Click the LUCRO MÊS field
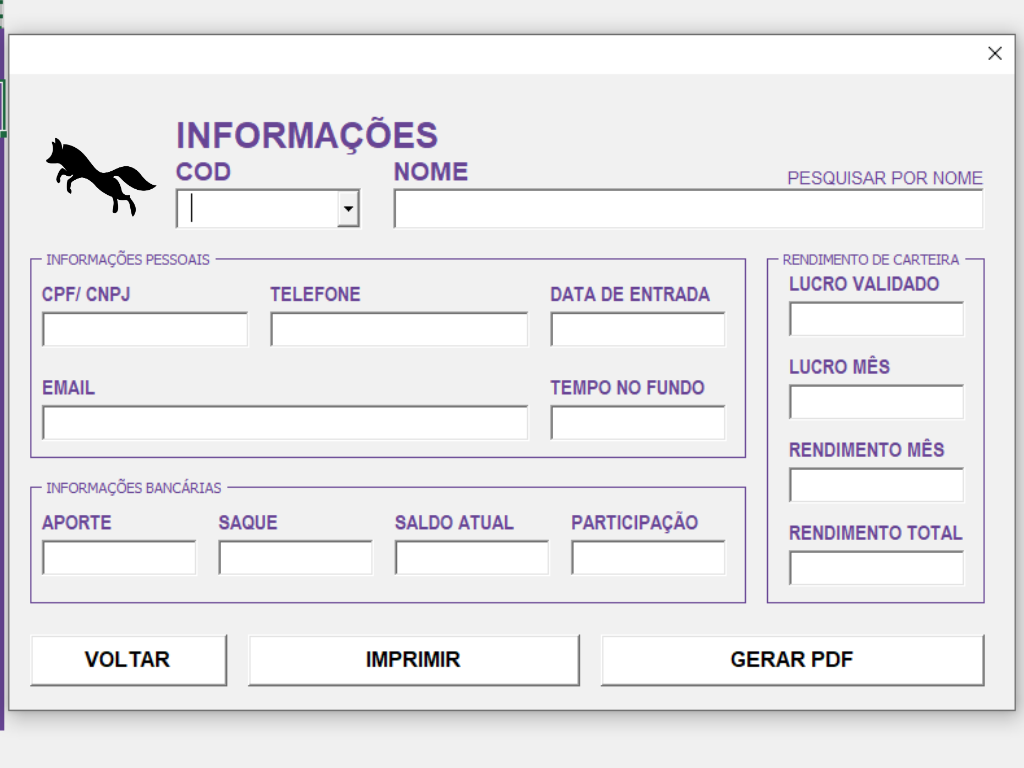 pos(876,401)
